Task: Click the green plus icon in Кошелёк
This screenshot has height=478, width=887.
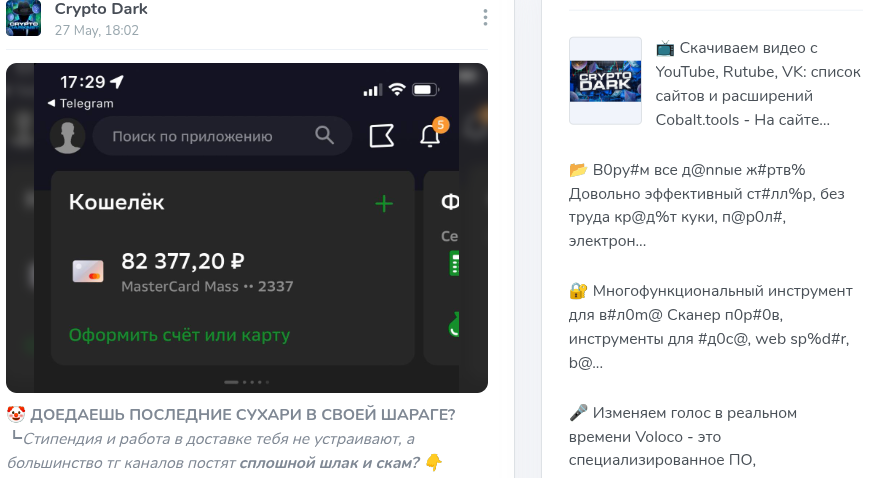Action: pos(384,204)
